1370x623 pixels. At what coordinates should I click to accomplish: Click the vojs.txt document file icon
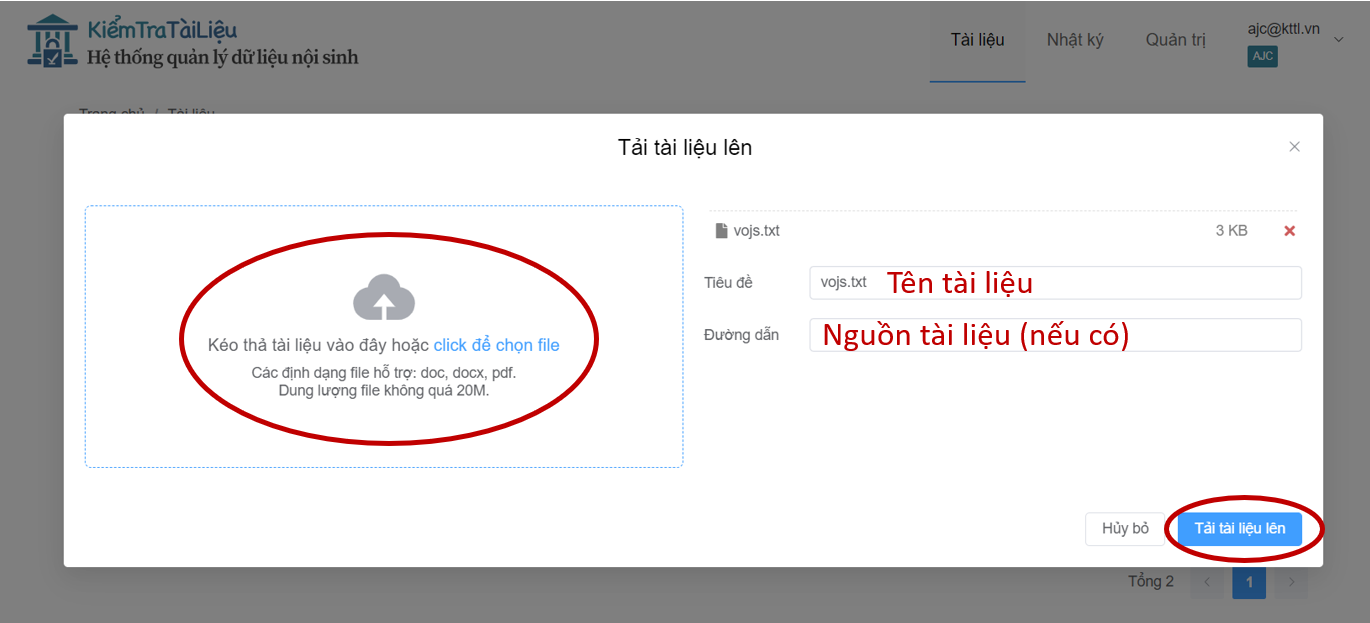pyautogui.click(x=721, y=231)
